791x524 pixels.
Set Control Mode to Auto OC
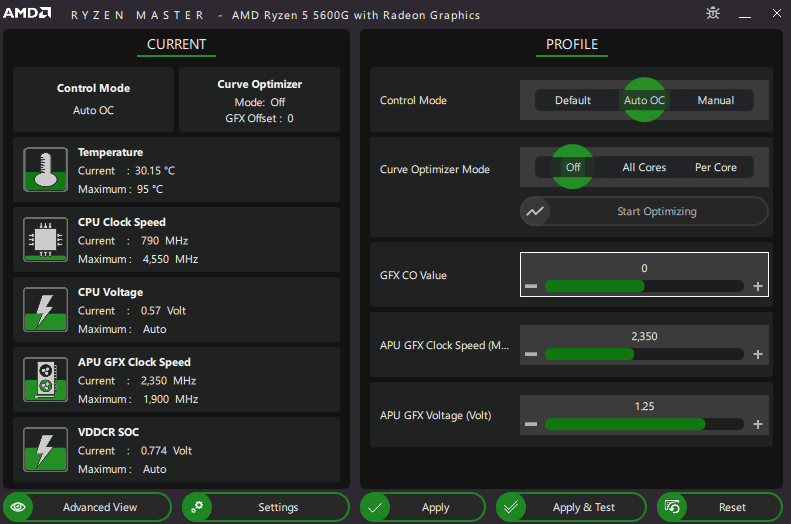point(644,100)
